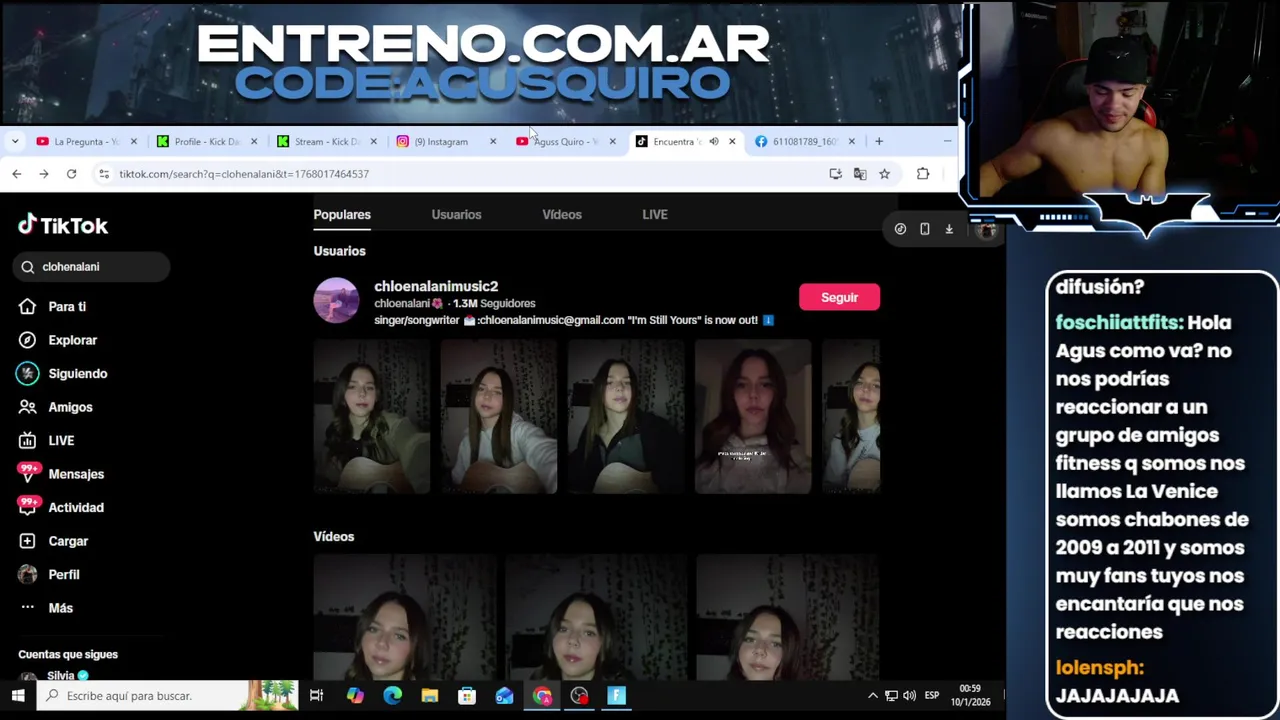Viewport: 1280px width, 720px height.
Task: Open fourth captioned thumbnail under chloenalanimusic2
Action: (753, 416)
